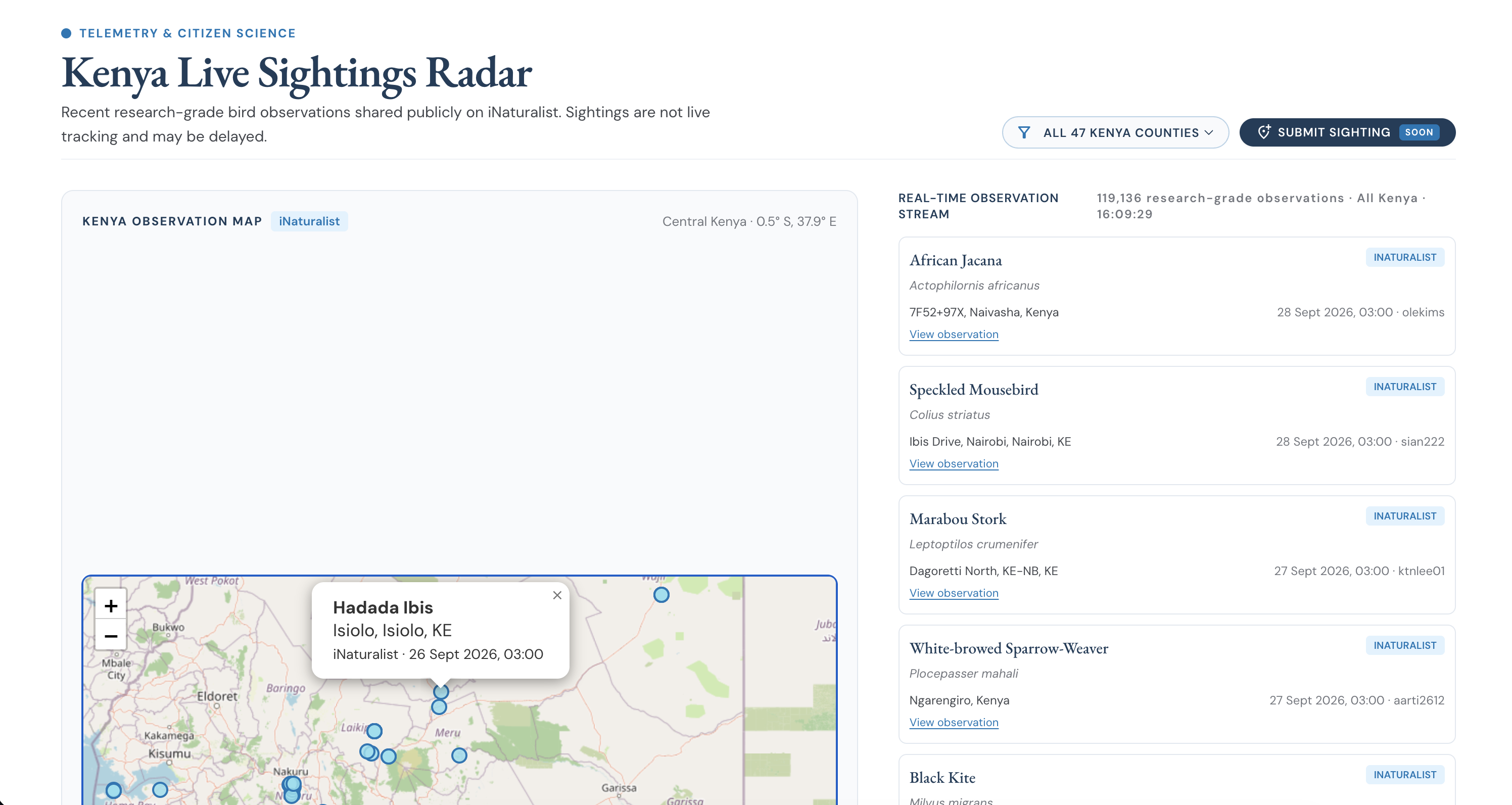Click the INATURALIST tag on White-browed Sparrow-Weaver card
The image size is (1512, 805).
1404,645
